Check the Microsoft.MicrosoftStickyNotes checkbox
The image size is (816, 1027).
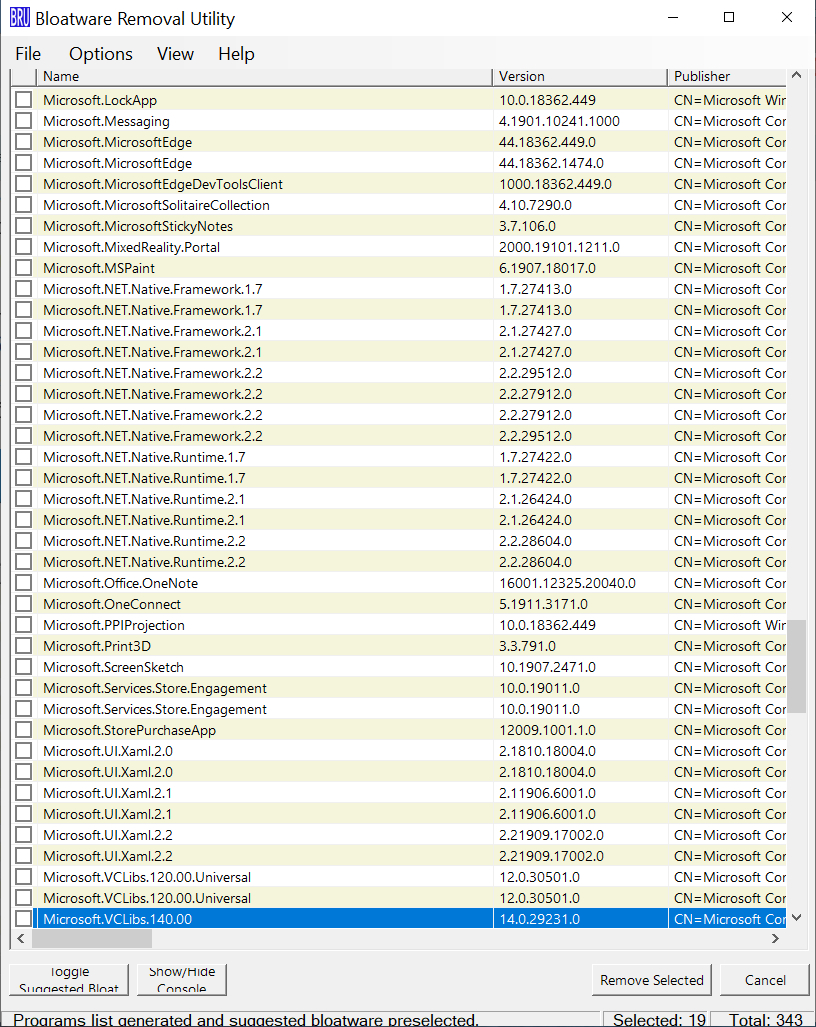pos(24,225)
